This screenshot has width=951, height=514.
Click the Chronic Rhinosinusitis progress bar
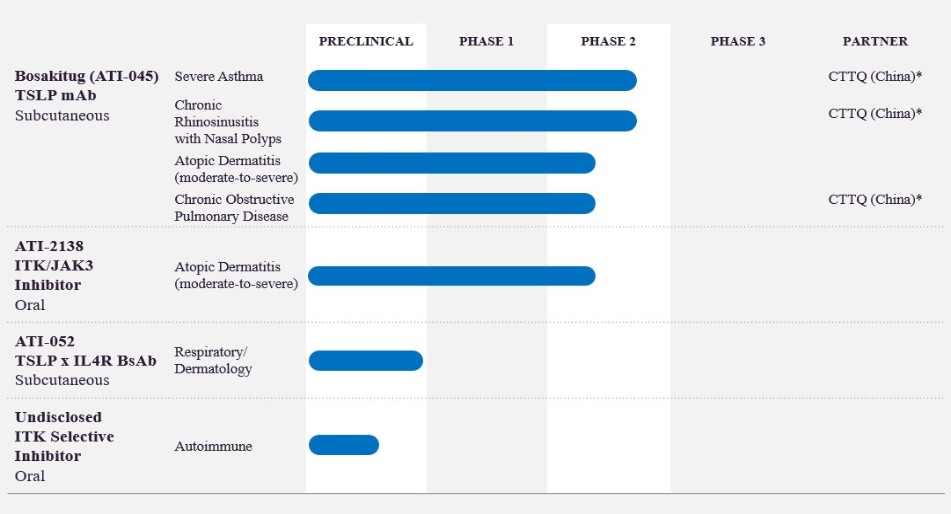472,121
